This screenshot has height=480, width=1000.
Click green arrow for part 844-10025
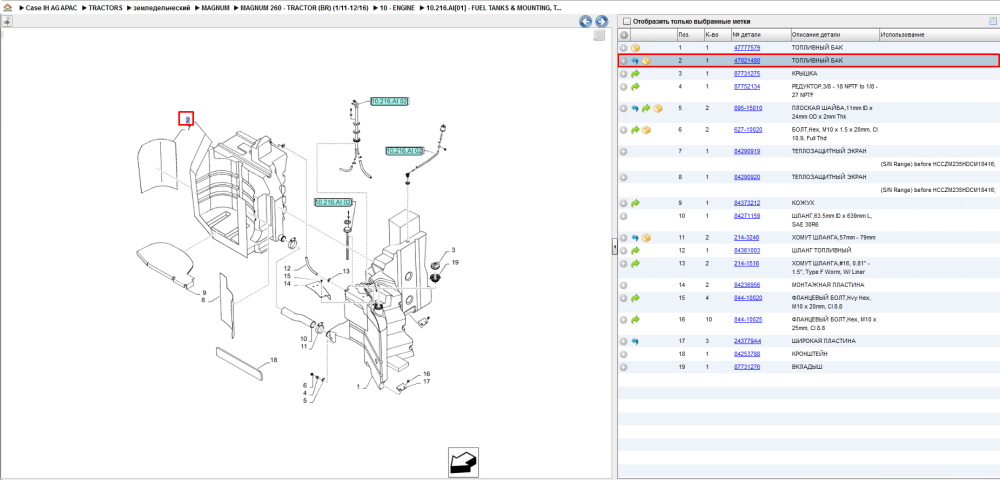pos(635,319)
